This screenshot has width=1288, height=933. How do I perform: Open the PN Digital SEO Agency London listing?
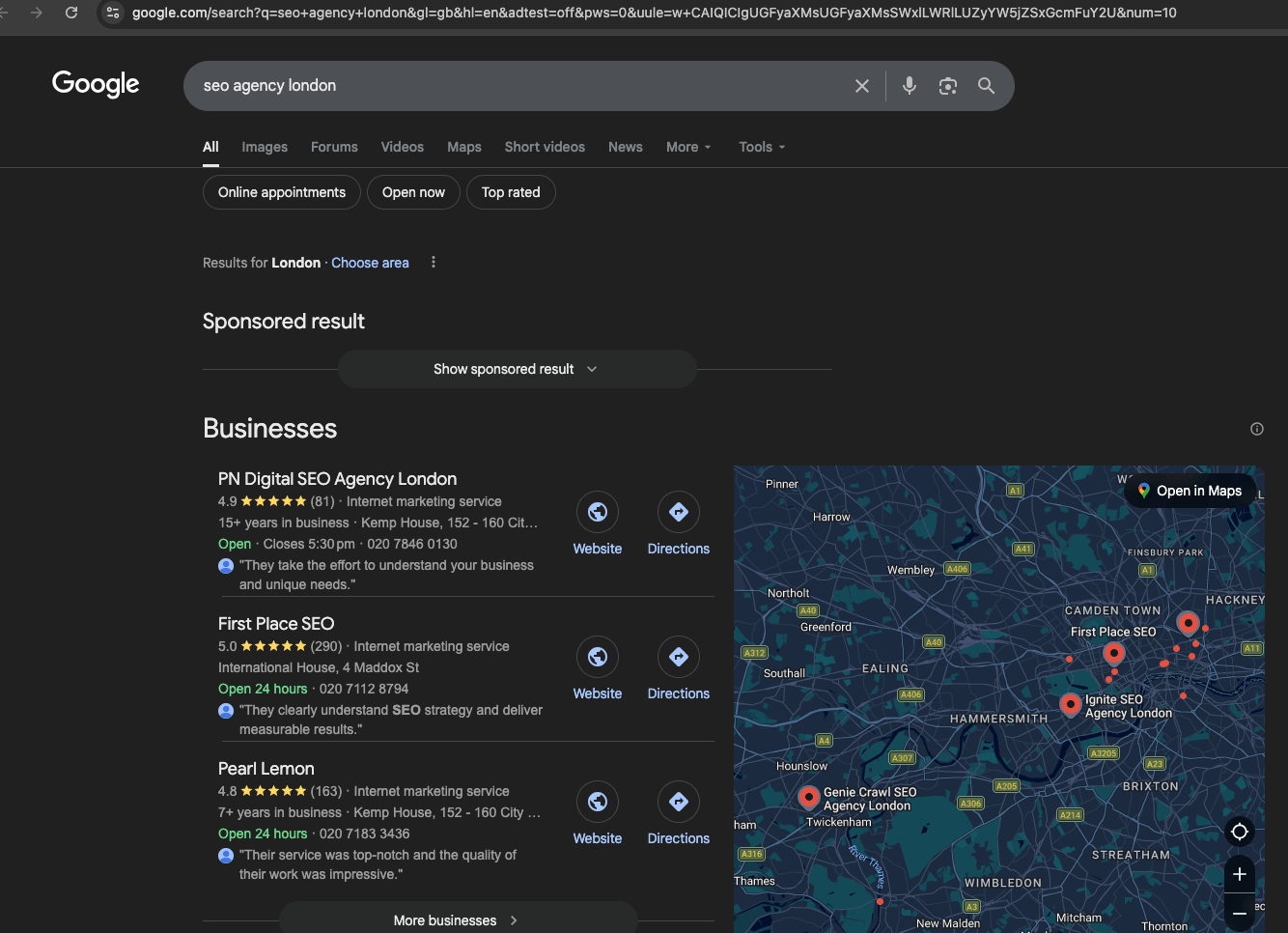tap(338, 479)
